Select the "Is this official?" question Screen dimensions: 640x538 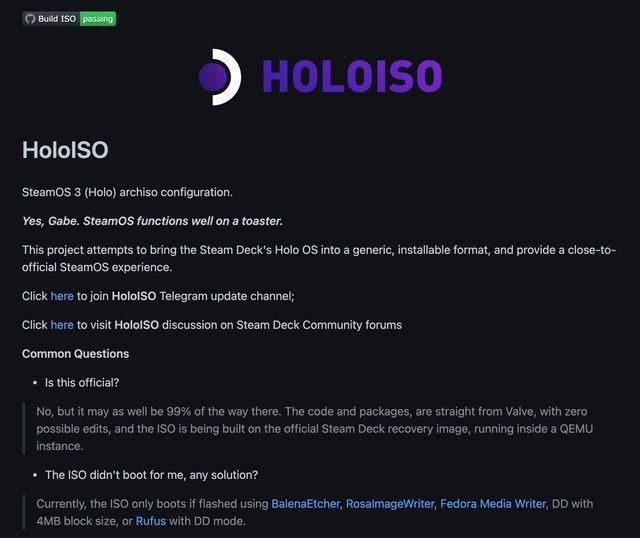click(x=93, y=382)
